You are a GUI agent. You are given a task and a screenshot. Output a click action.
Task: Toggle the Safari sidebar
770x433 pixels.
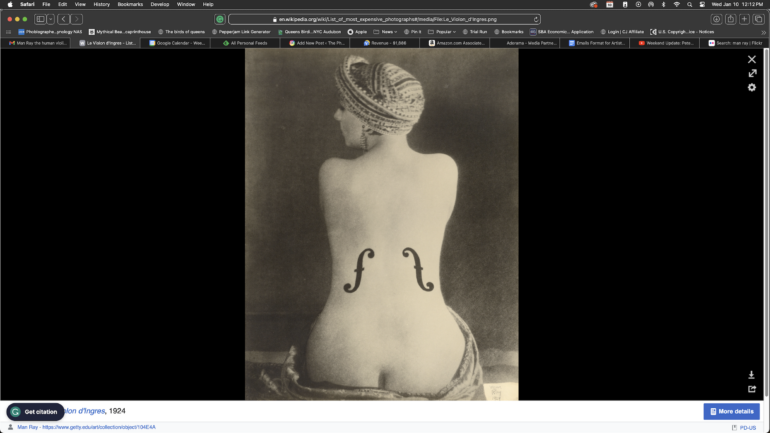(x=40, y=19)
